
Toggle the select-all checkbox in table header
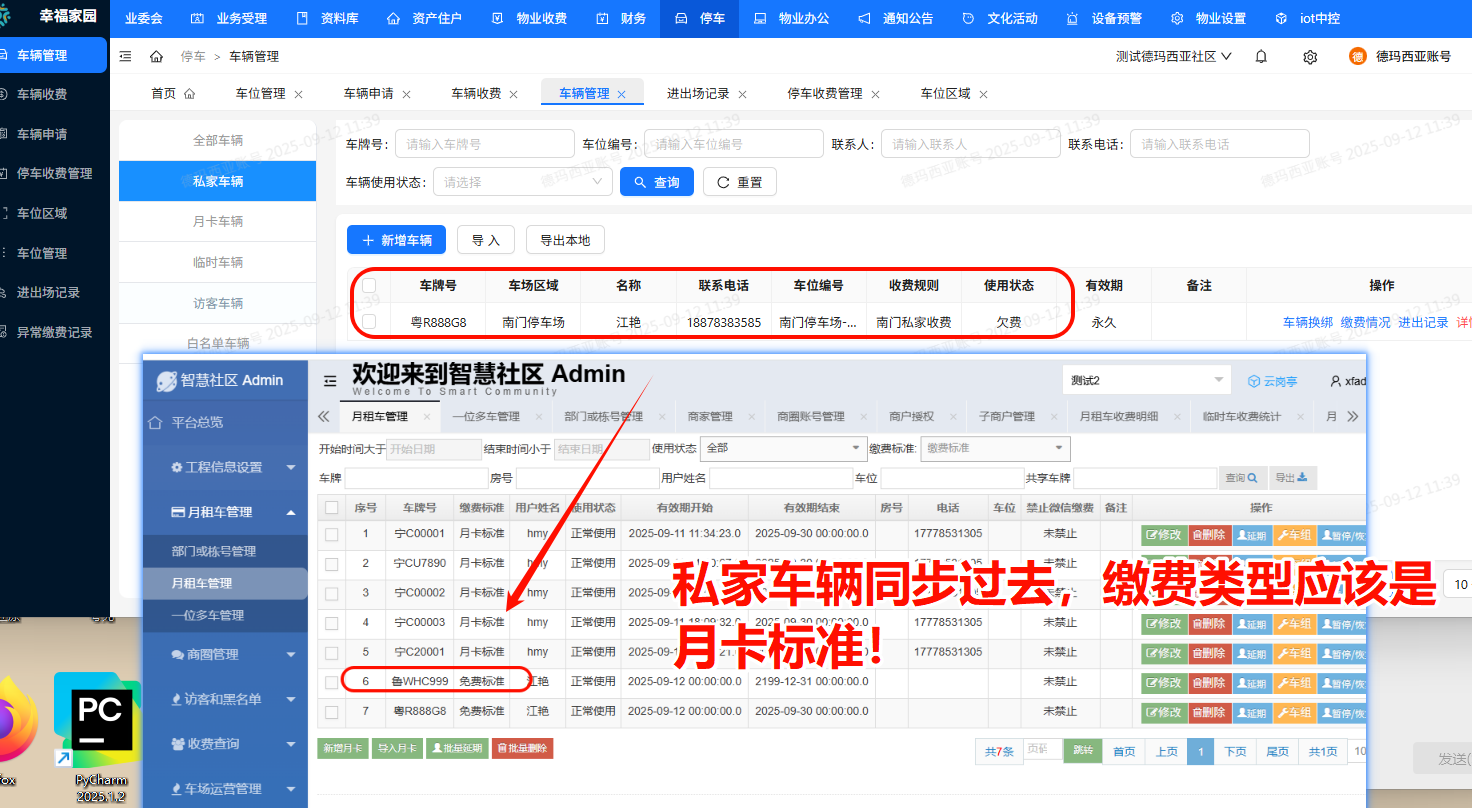[370, 286]
